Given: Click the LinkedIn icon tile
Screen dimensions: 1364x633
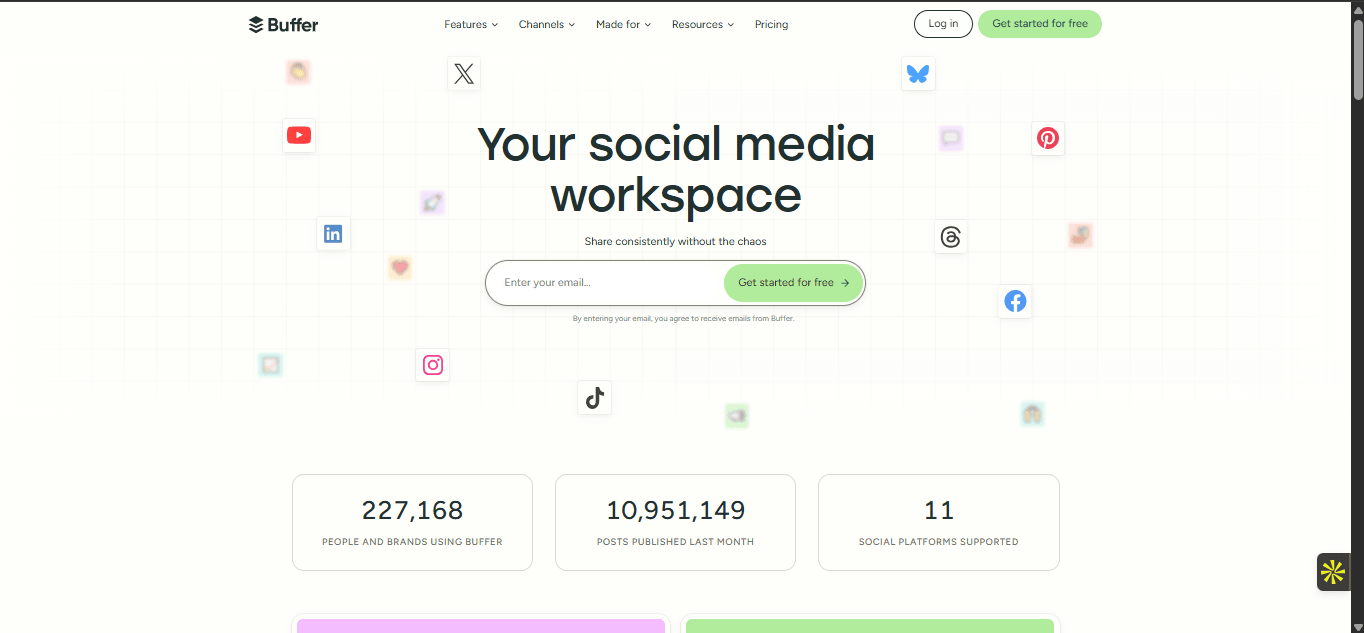Looking at the screenshot, I should (333, 234).
